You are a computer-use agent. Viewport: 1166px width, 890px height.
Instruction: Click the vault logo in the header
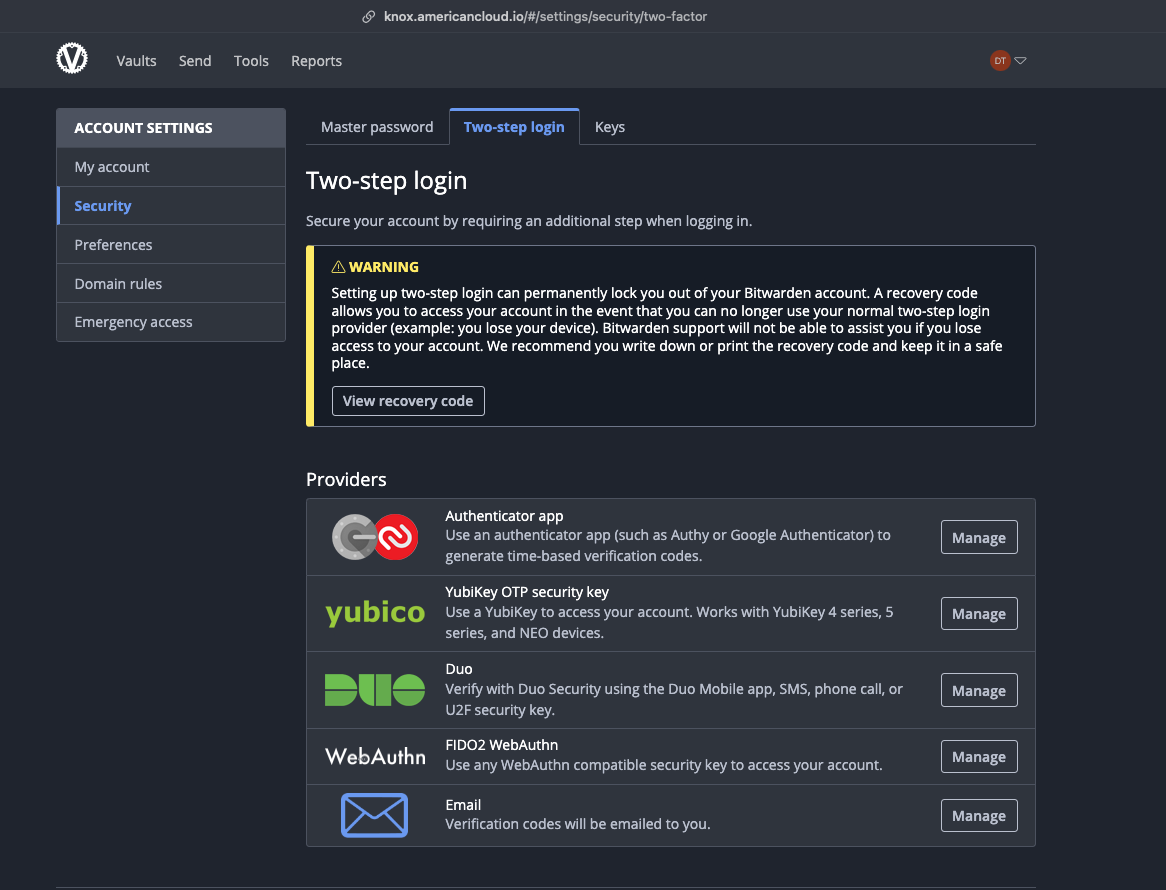pyautogui.click(x=72, y=60)
